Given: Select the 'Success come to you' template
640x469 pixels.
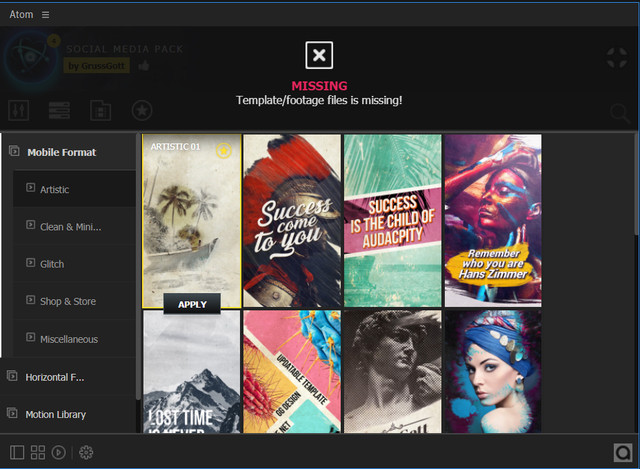Looking at the screenshot, I should [292, 221].
